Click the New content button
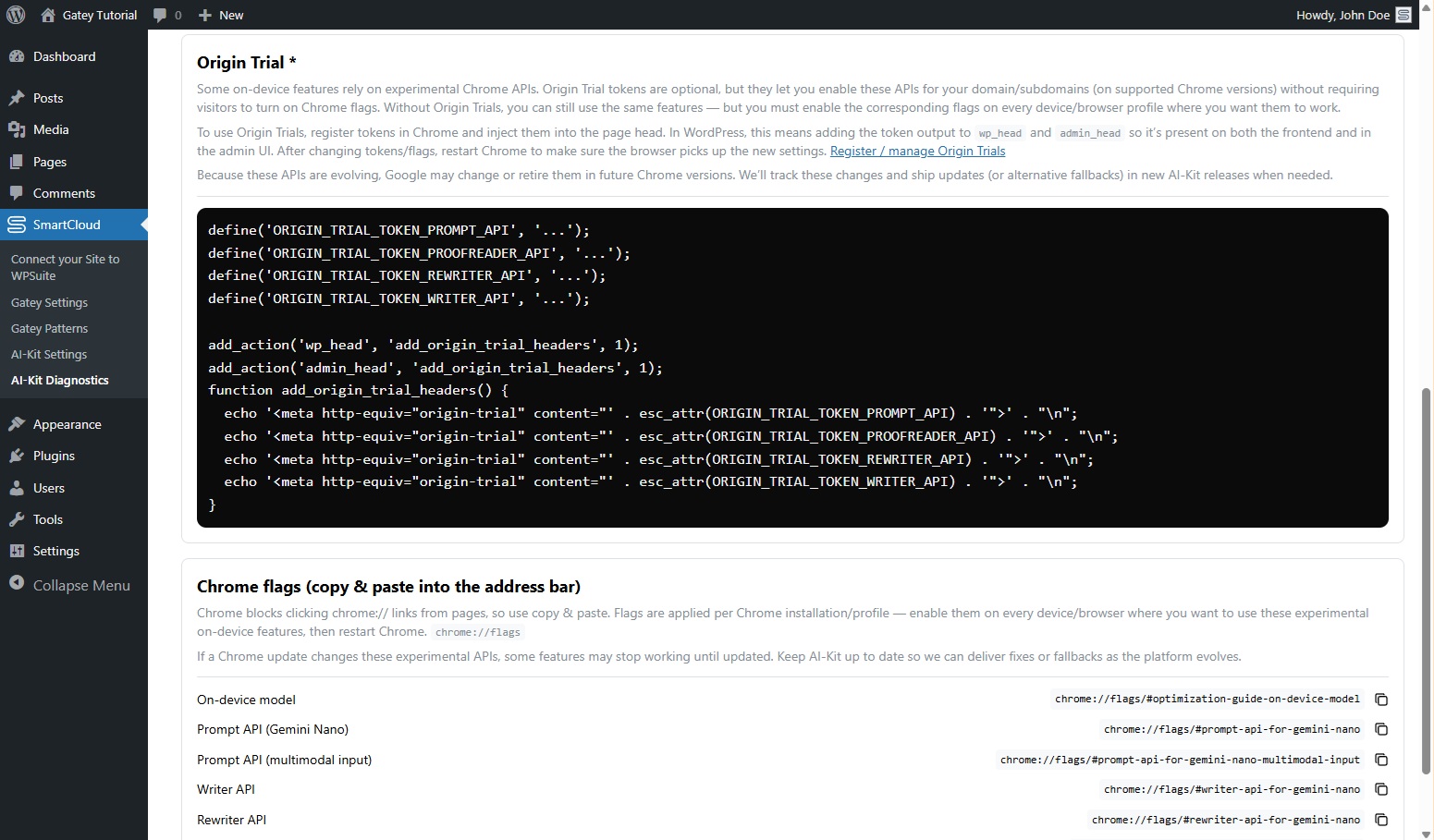The image size is (1434, 840). tap(222, 15)
